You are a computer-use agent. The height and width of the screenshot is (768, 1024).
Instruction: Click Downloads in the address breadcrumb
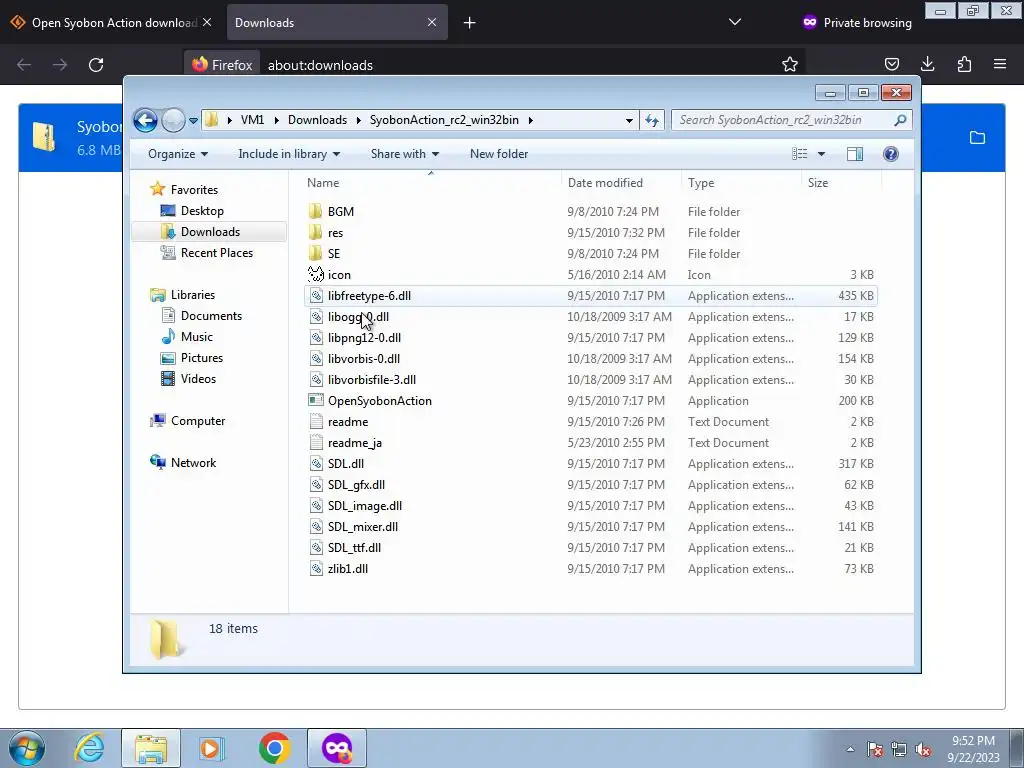317,120
